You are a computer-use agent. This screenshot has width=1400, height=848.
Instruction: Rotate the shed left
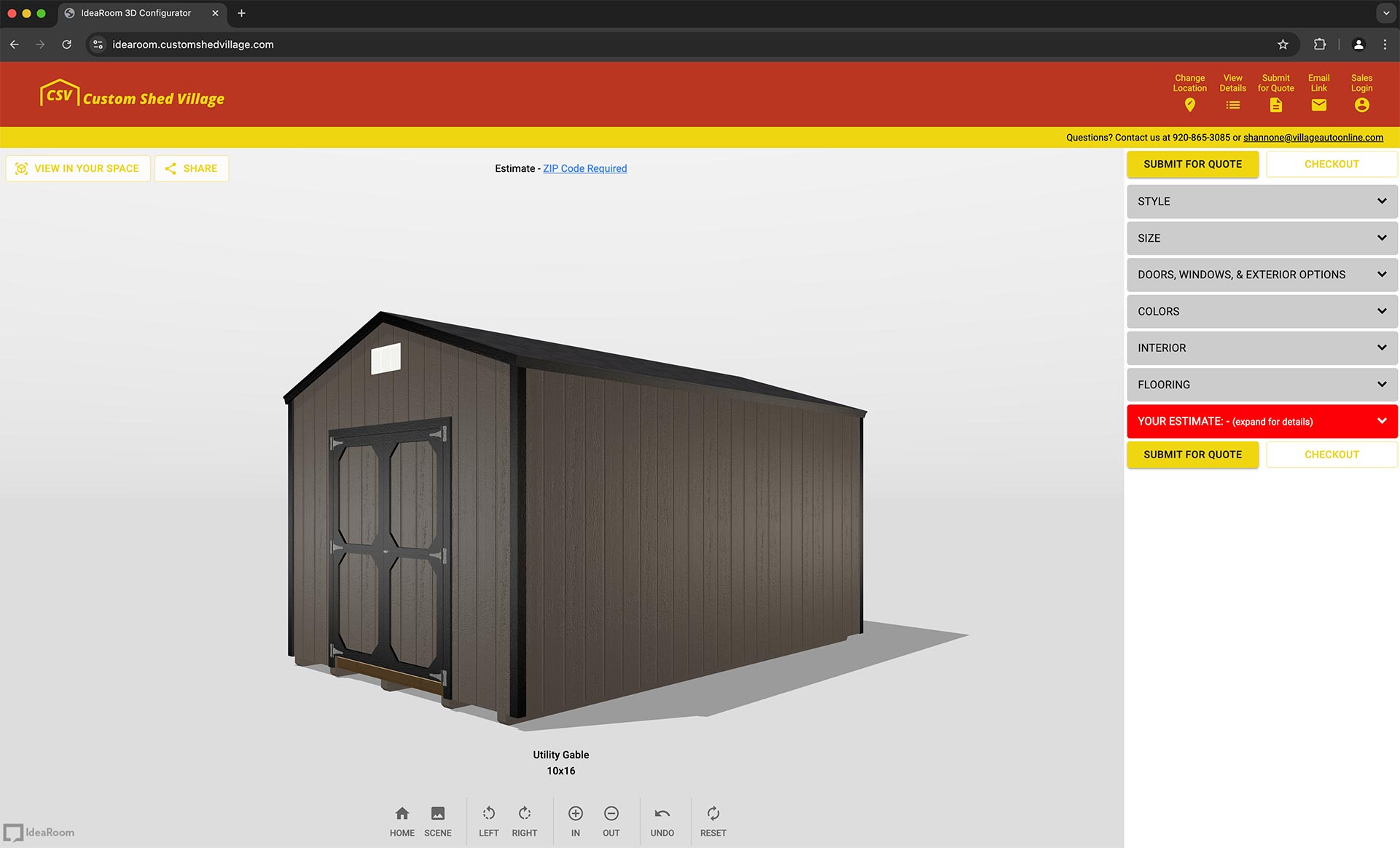(488, 814)
